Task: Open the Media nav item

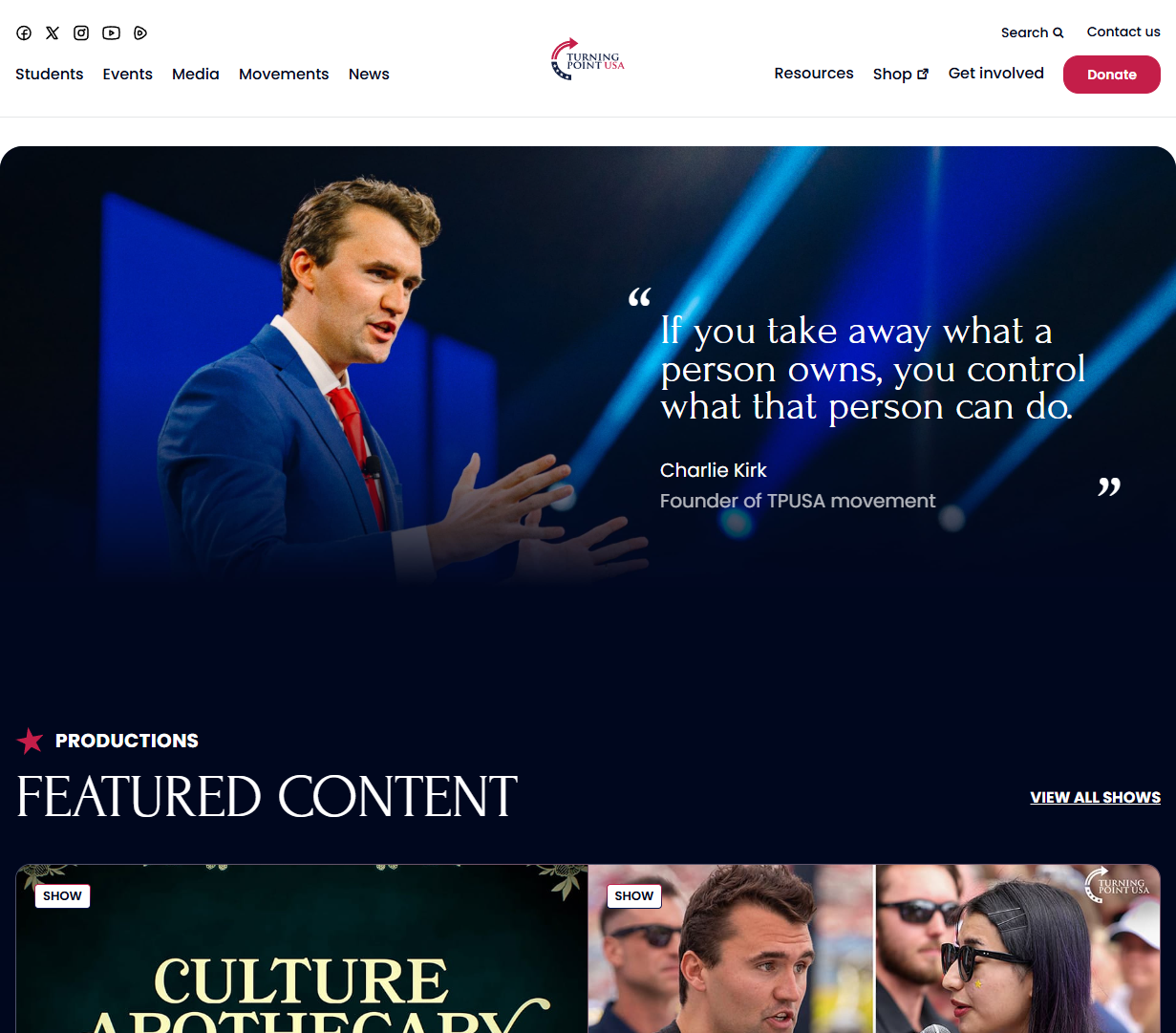Action: point(196,74)
